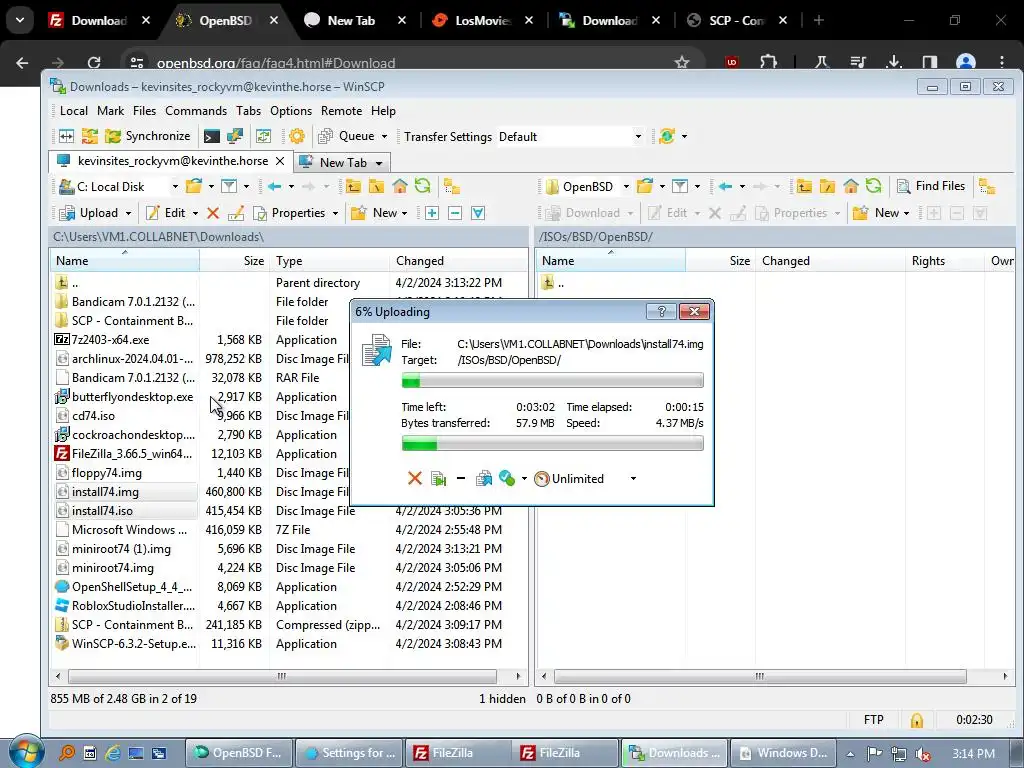1024x768 pixels.
Task: Select miniroot74.img in the local panel
Action: (x=113, y=568)
